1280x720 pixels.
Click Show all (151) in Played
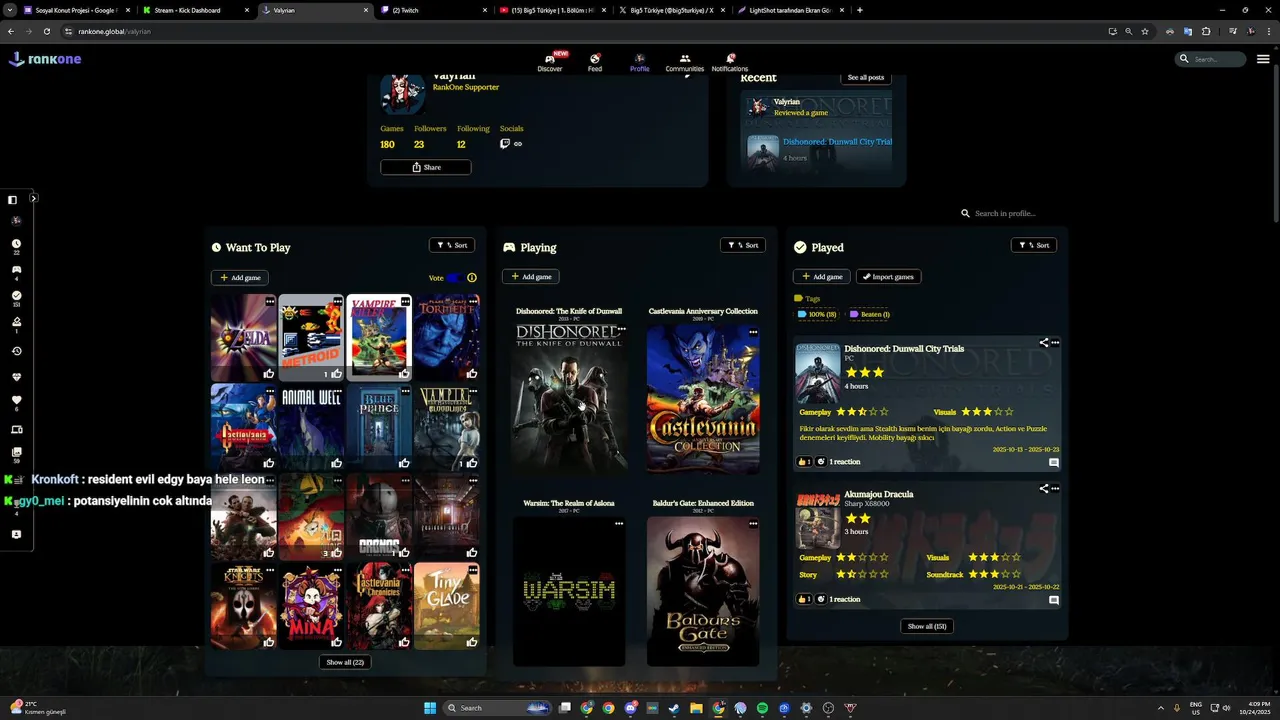pos(926,626)
